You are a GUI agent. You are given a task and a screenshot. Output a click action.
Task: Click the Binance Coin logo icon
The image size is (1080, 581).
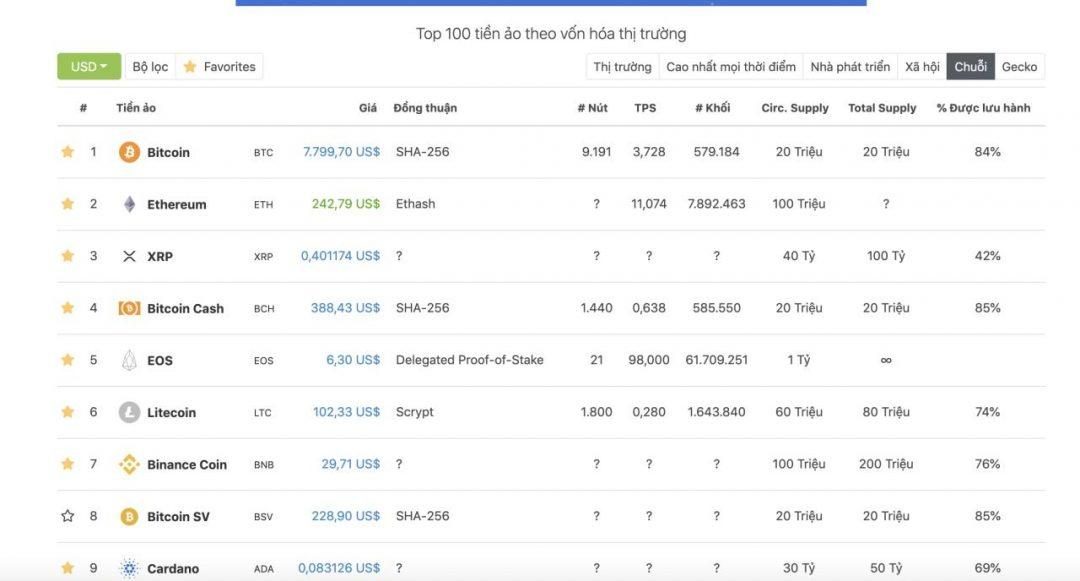(x=129, y=465)
